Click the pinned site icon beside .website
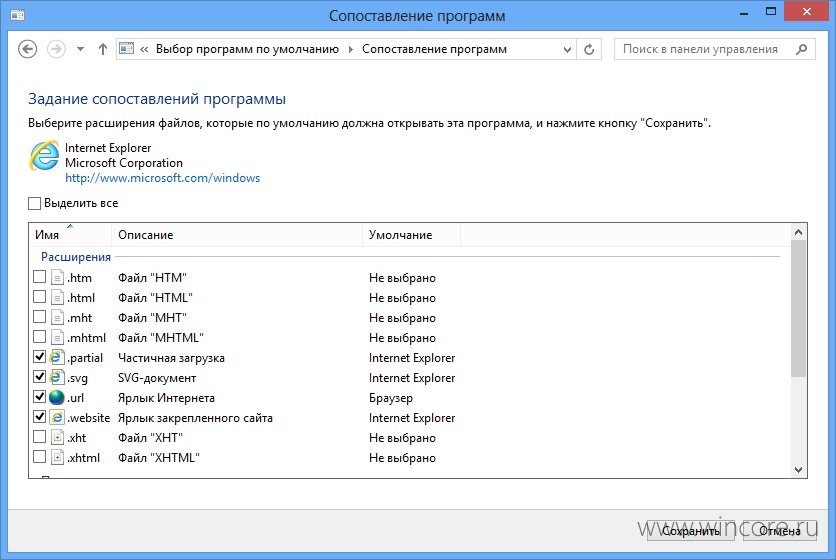The height and width of the screenshot is (560, 836). pyautogui.click(x=57, y=417)
